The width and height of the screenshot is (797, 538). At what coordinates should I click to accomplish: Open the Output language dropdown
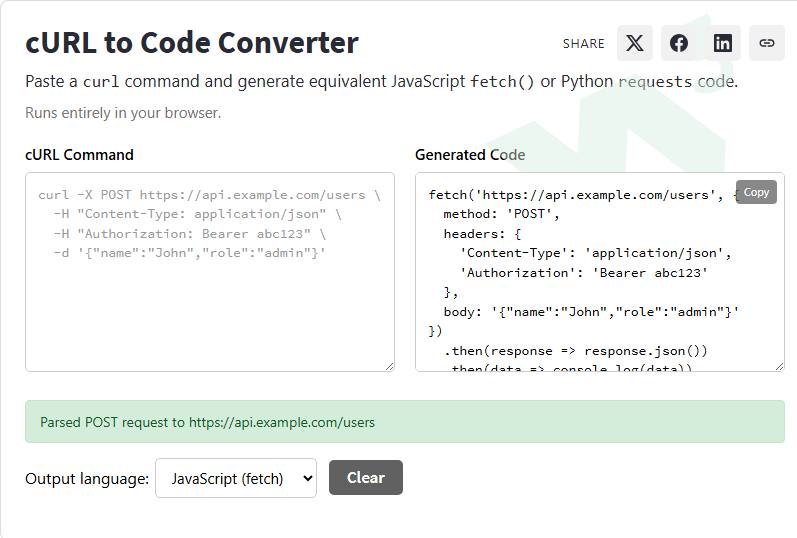point(236,478)
